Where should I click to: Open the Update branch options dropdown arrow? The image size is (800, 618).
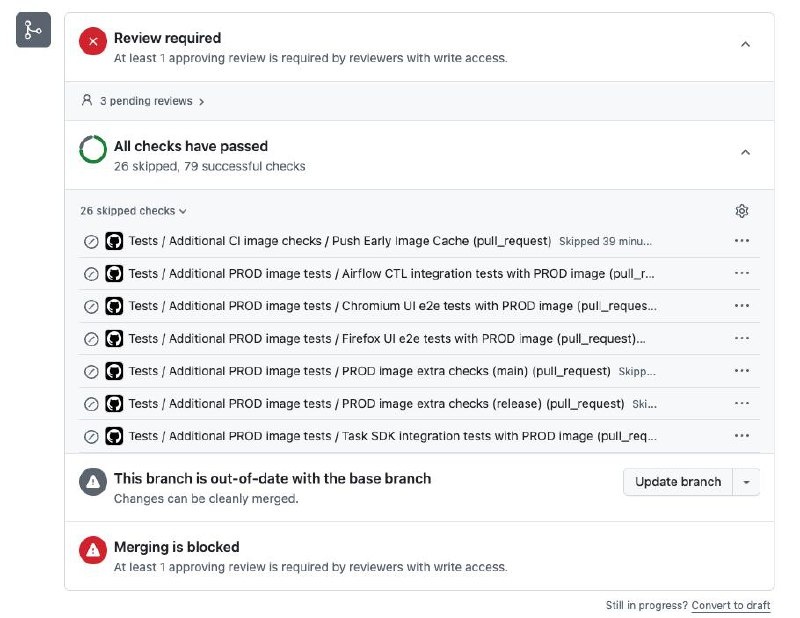[747, 482]
